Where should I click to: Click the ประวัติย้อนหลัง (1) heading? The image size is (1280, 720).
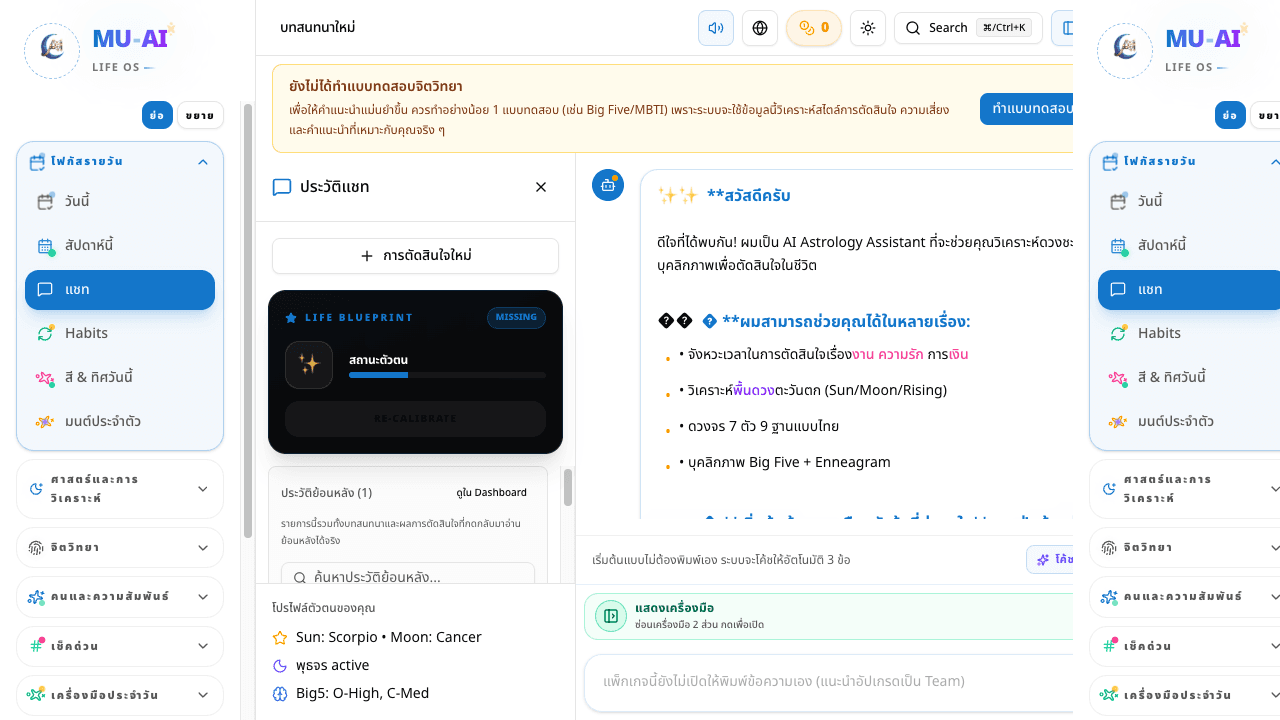327,493
